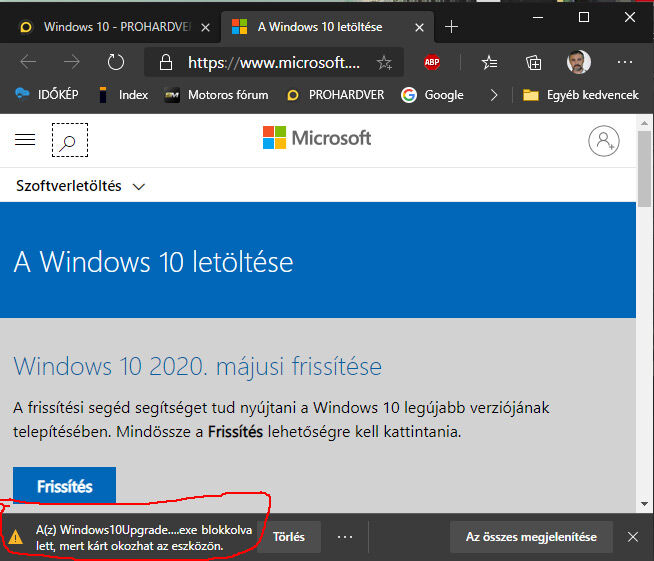The height and width of the screenshot is (561, 654).
Task: Expand the Szoftverletöltés dropdown
Action: (x=80, y=186)
